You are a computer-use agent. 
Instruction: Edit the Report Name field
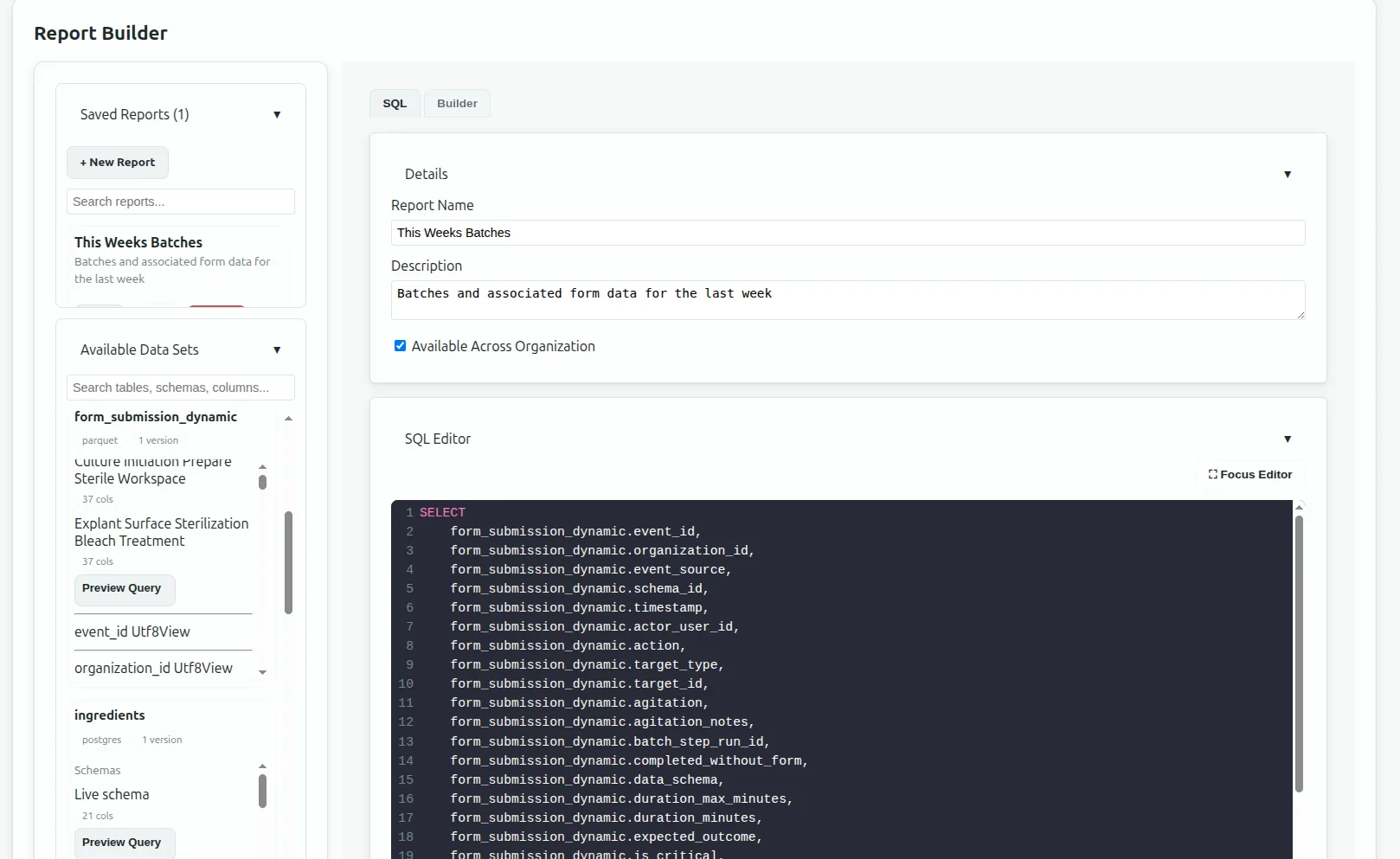point(848,233)
